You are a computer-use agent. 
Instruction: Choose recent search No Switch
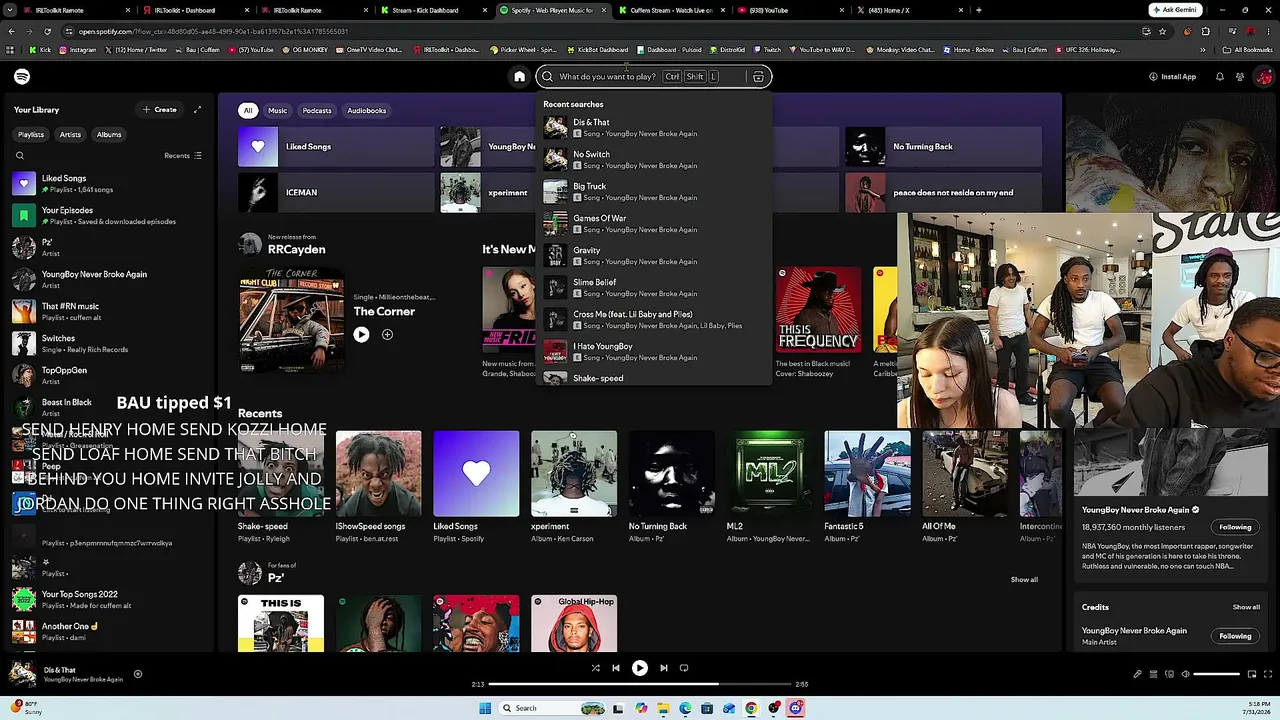click(x=654, y=160)
